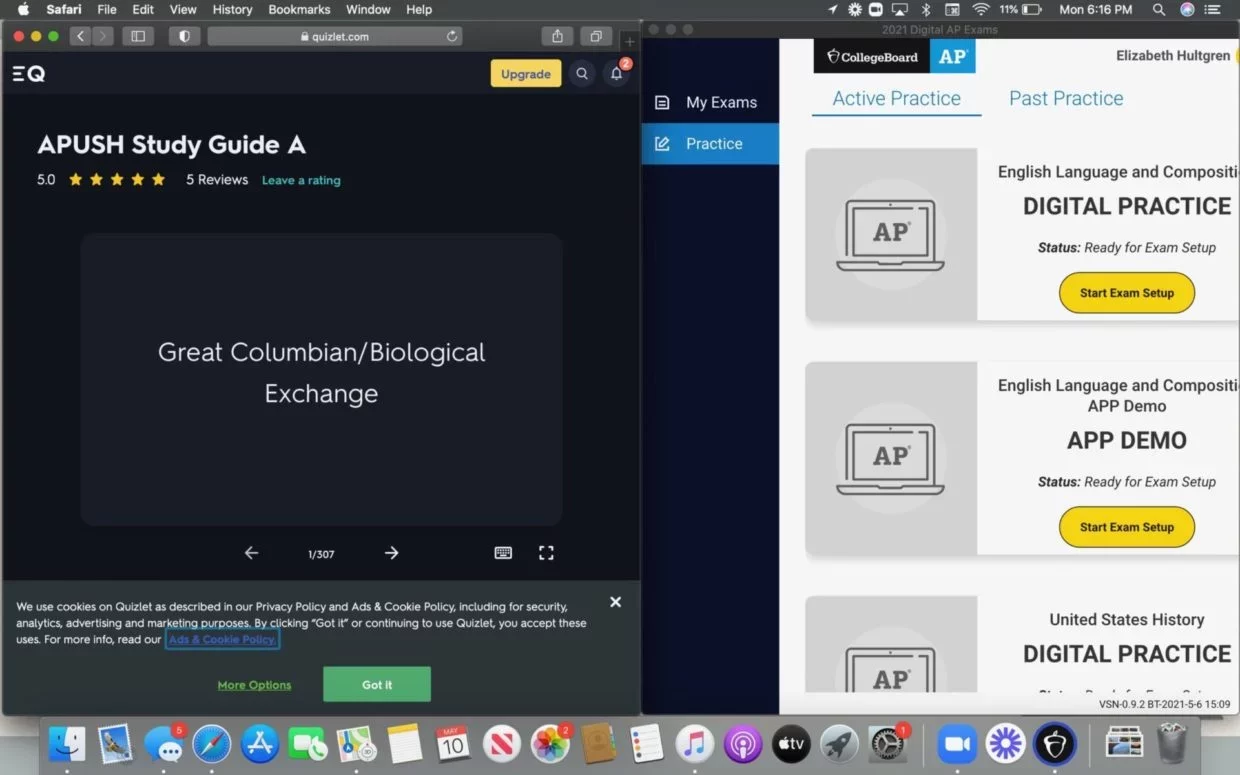Open Safari privacy report shield icon
The height and width of the screenshot is (775, 1240).
coord(184,37)
